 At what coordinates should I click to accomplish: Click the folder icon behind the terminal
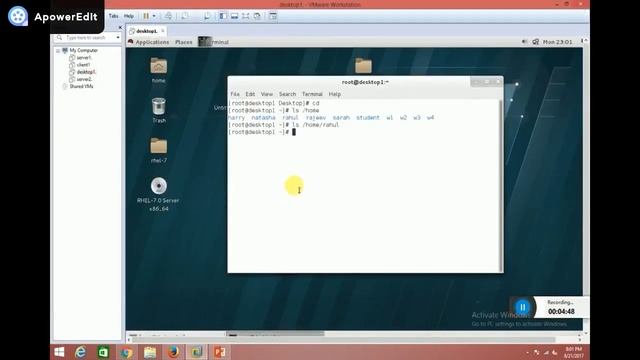[x=363, y=66]
